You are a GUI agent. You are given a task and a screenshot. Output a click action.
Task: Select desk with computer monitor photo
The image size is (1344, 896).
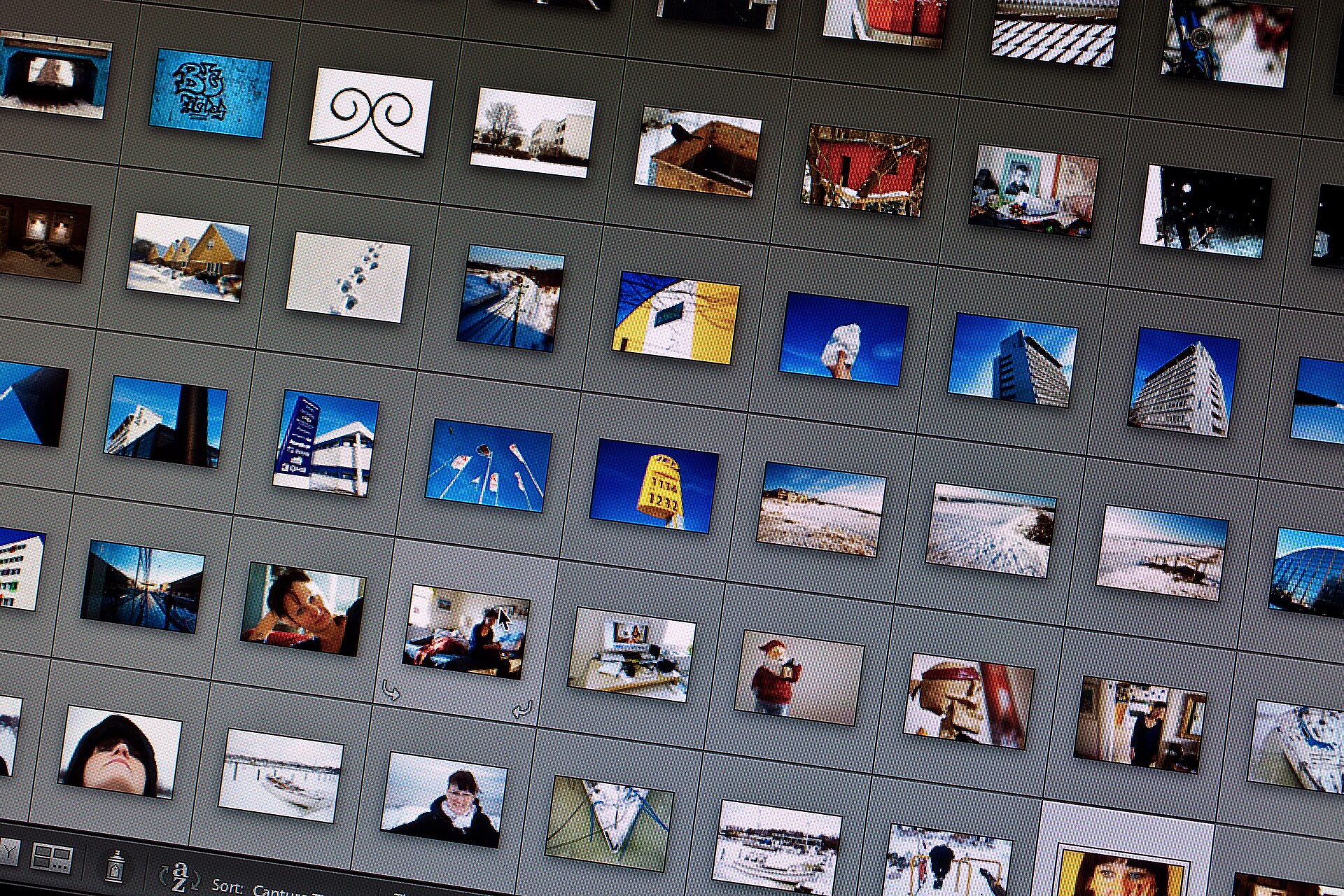[x=631, y=655]
